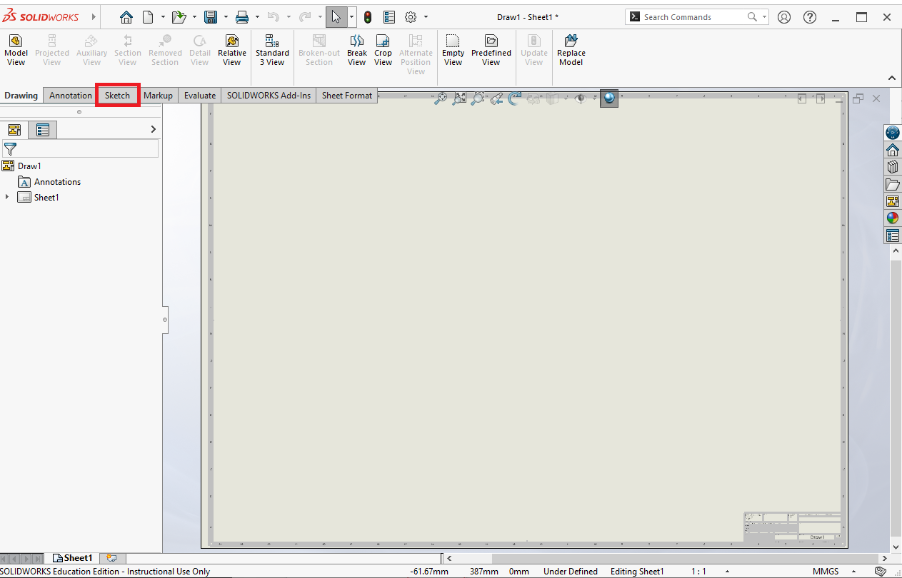The width and height of the screenshot is (902, 578).
Task: Expand the Sheet1 tree node
Action: tap(9, 197)
